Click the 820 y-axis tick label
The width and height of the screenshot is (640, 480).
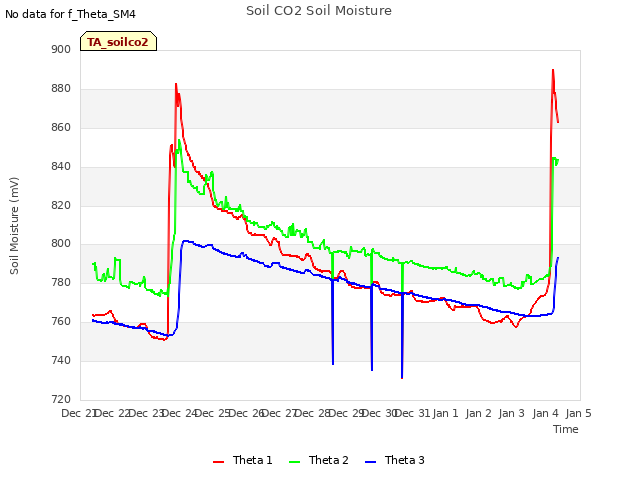coord(61,205)
